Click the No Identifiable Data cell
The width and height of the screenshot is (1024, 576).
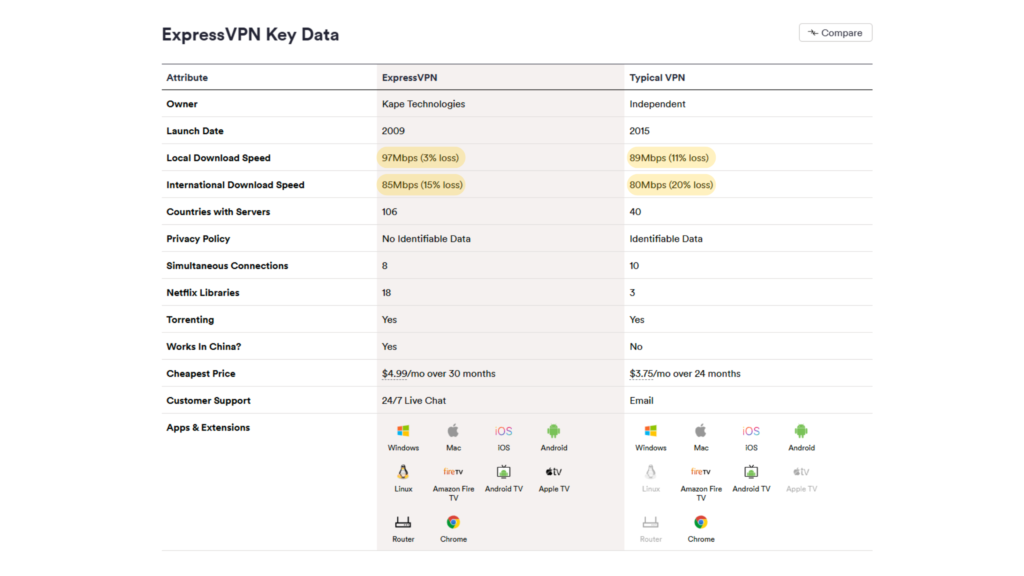[426, 239]
